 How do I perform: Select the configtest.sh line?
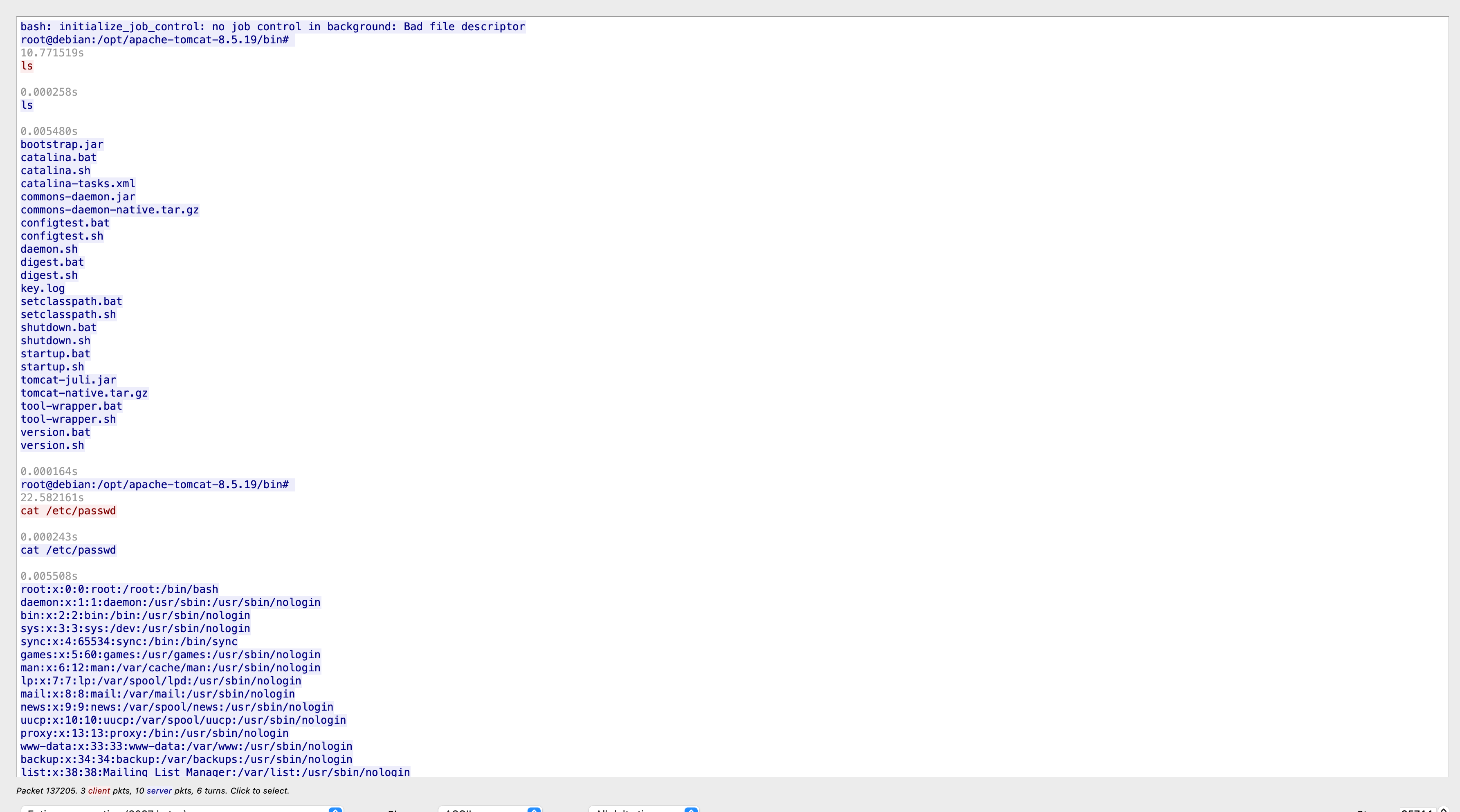pyautogui.click(x=62, y=236)
